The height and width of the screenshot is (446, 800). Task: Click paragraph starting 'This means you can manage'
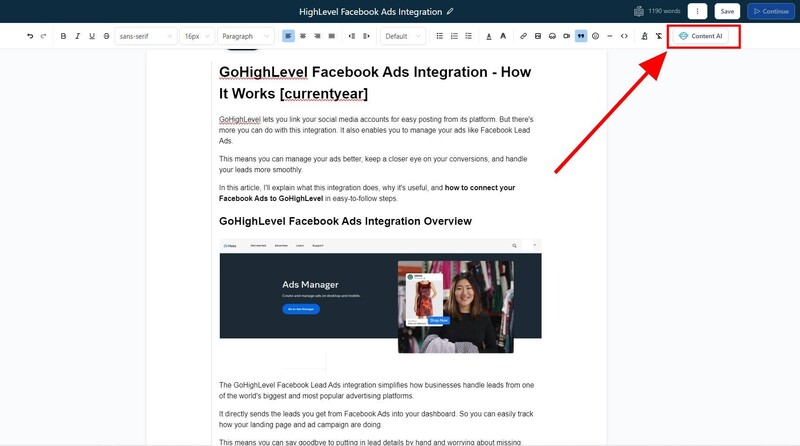[373, 164]
